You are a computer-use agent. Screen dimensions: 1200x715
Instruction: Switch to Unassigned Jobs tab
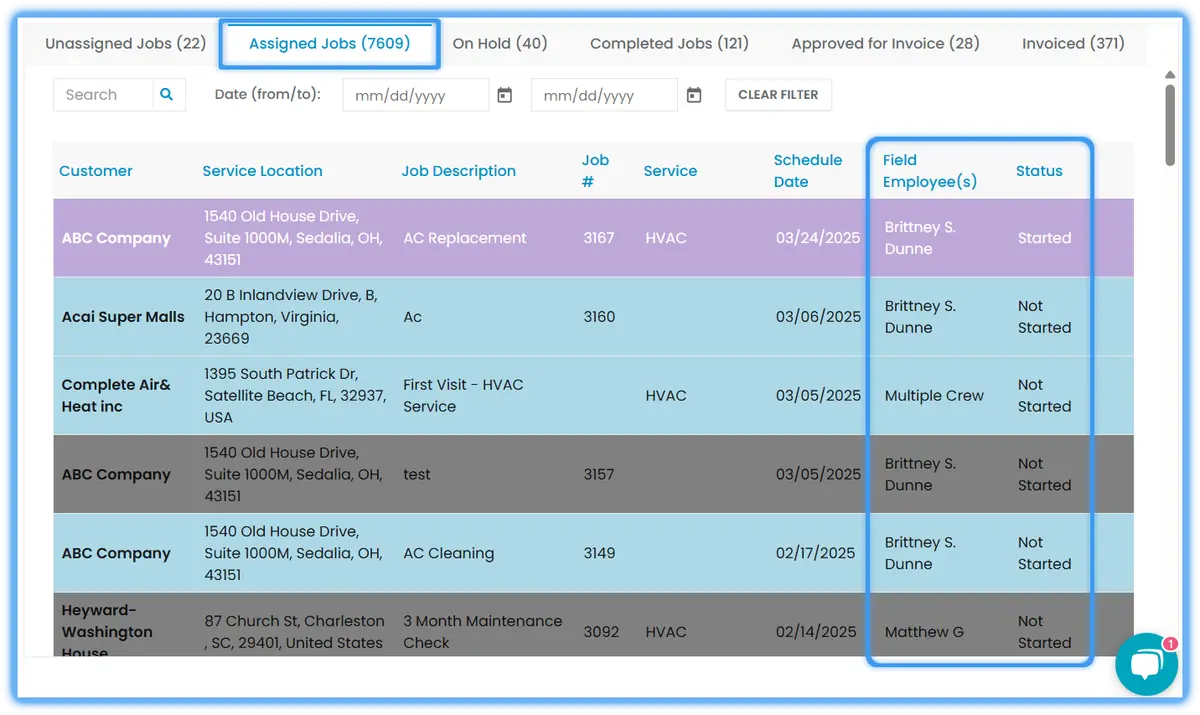coord(126,43)
